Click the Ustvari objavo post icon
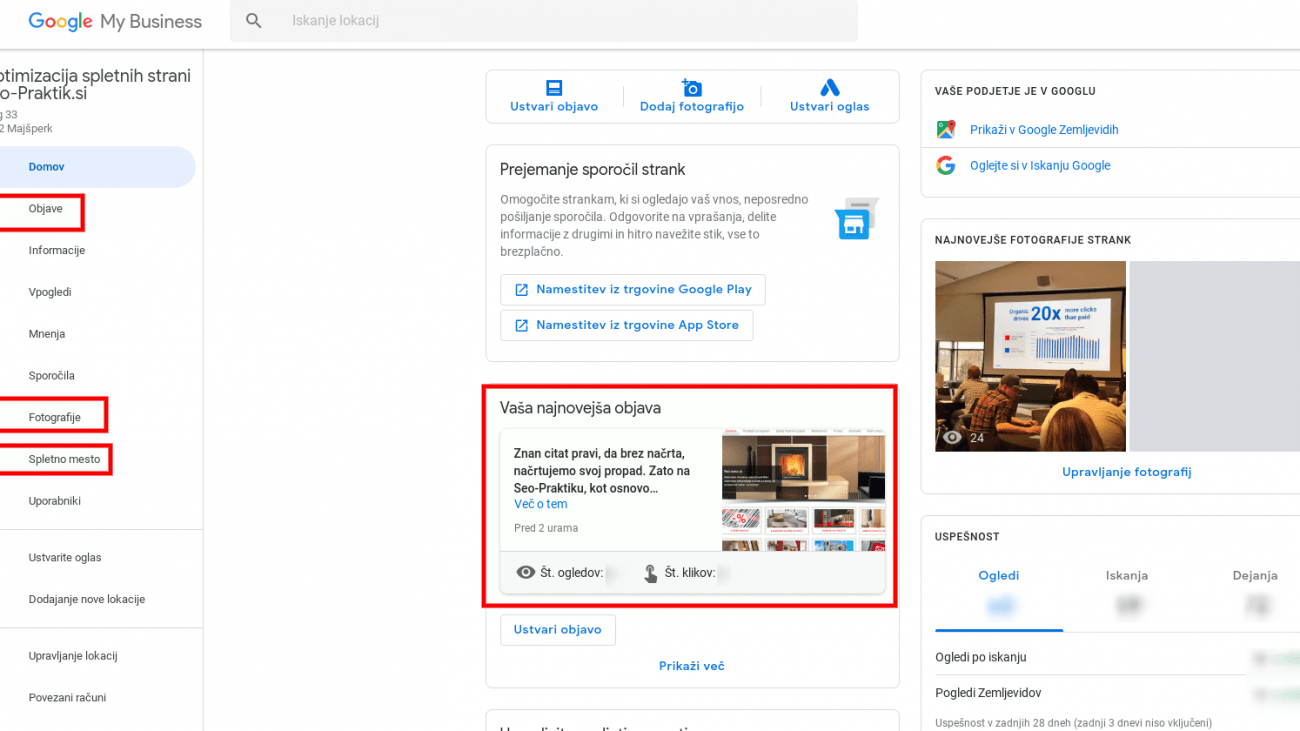 click(554, 88)
